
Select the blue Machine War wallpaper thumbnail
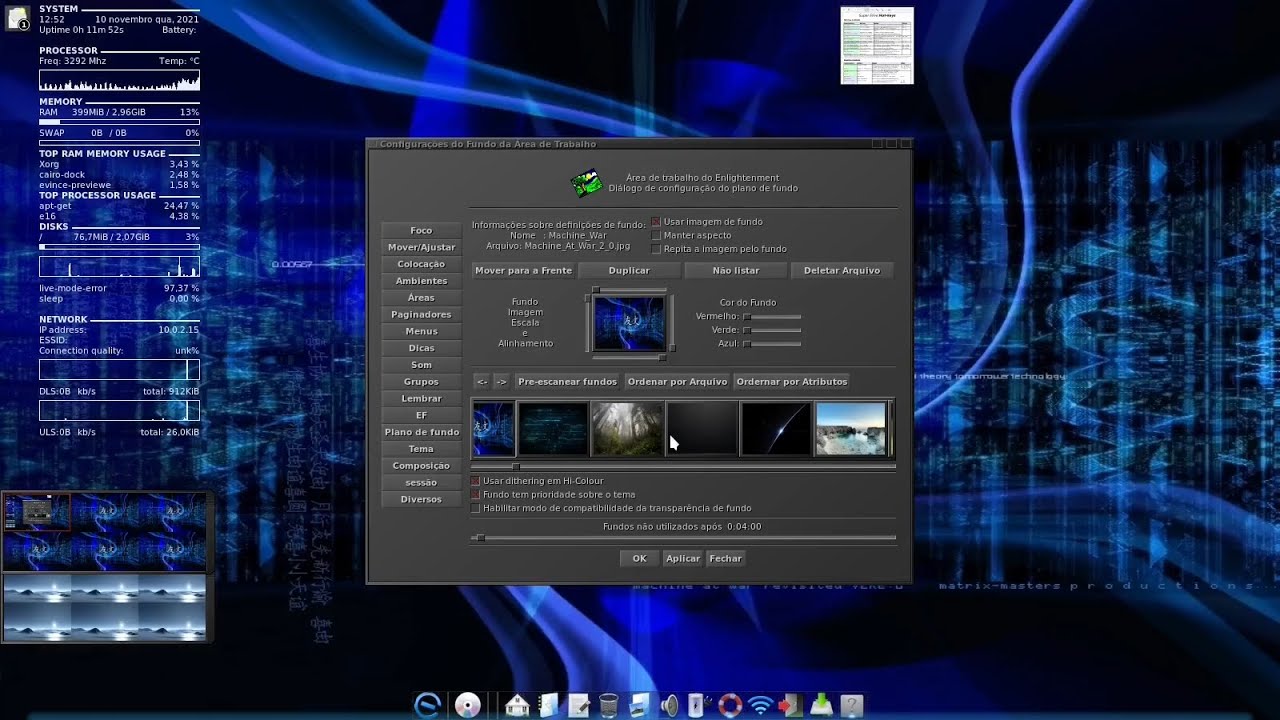tap(493, 428)
